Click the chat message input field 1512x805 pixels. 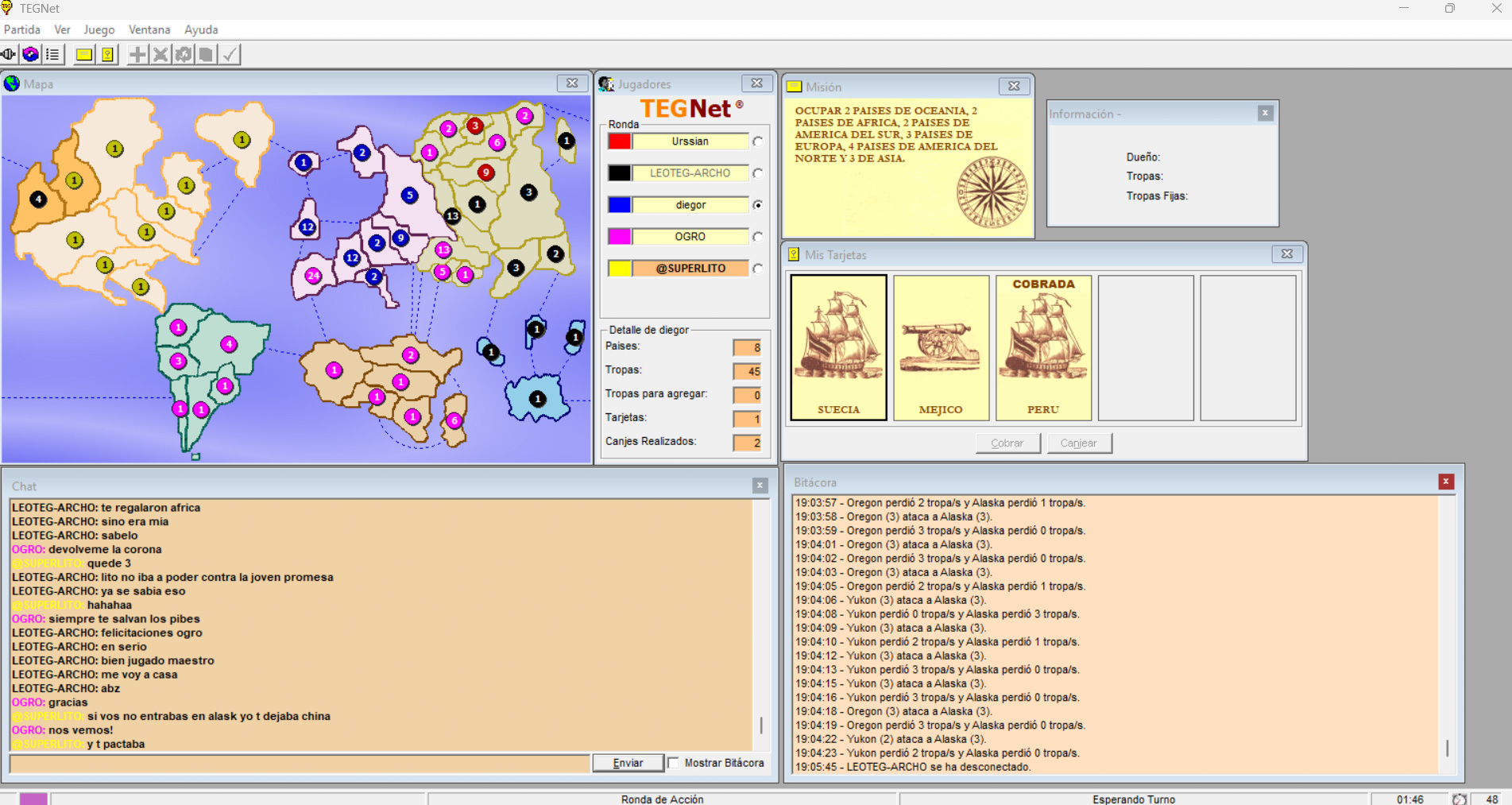(x=300, y=763)
